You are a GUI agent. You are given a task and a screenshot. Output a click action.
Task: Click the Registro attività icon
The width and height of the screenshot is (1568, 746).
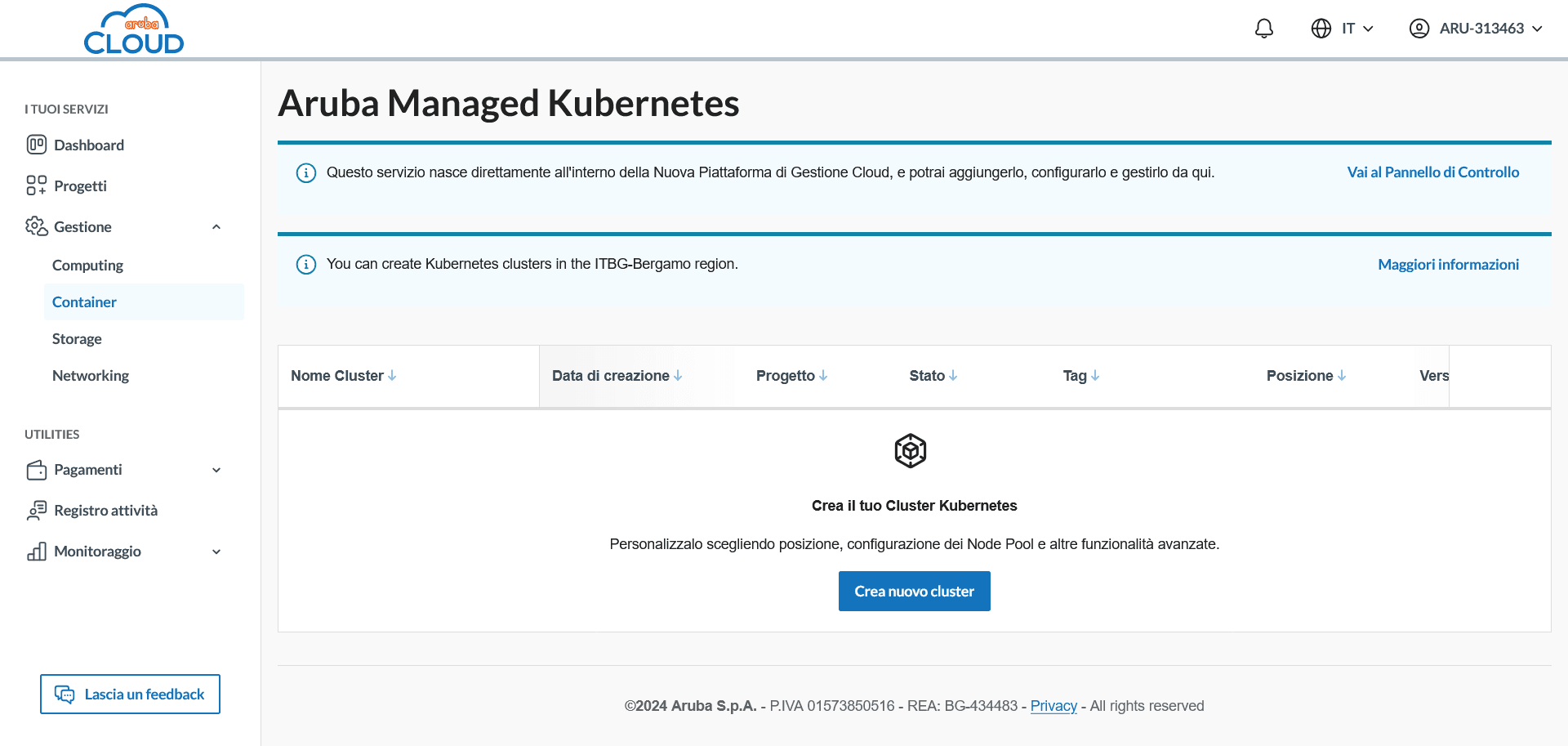36,511
